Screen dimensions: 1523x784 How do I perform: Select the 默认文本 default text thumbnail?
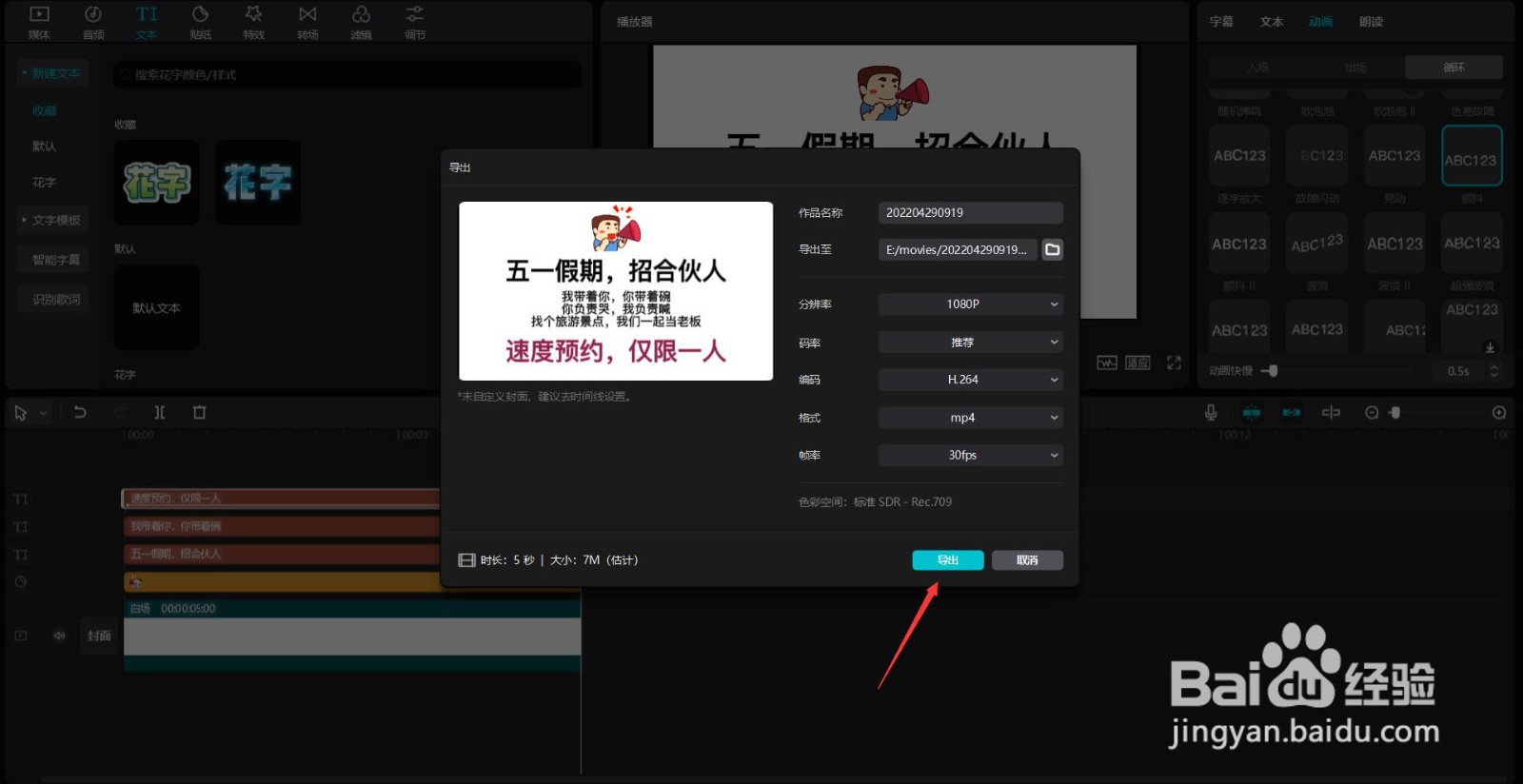[x=157, y=307]
